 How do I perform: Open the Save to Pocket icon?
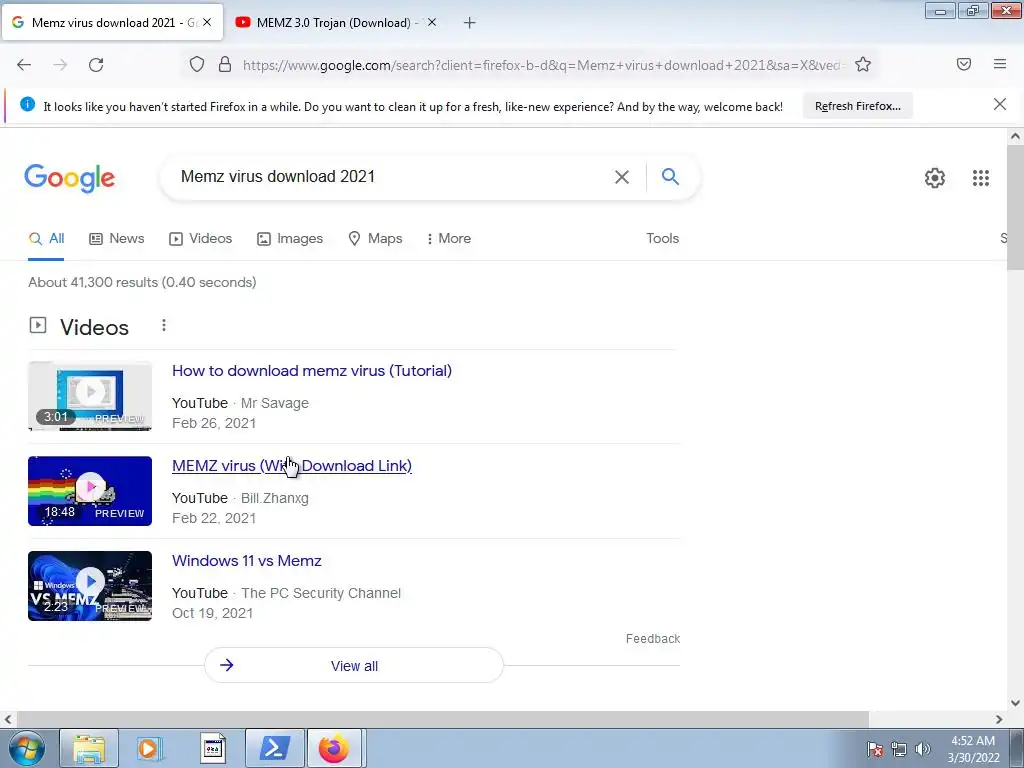pos(964,64)
